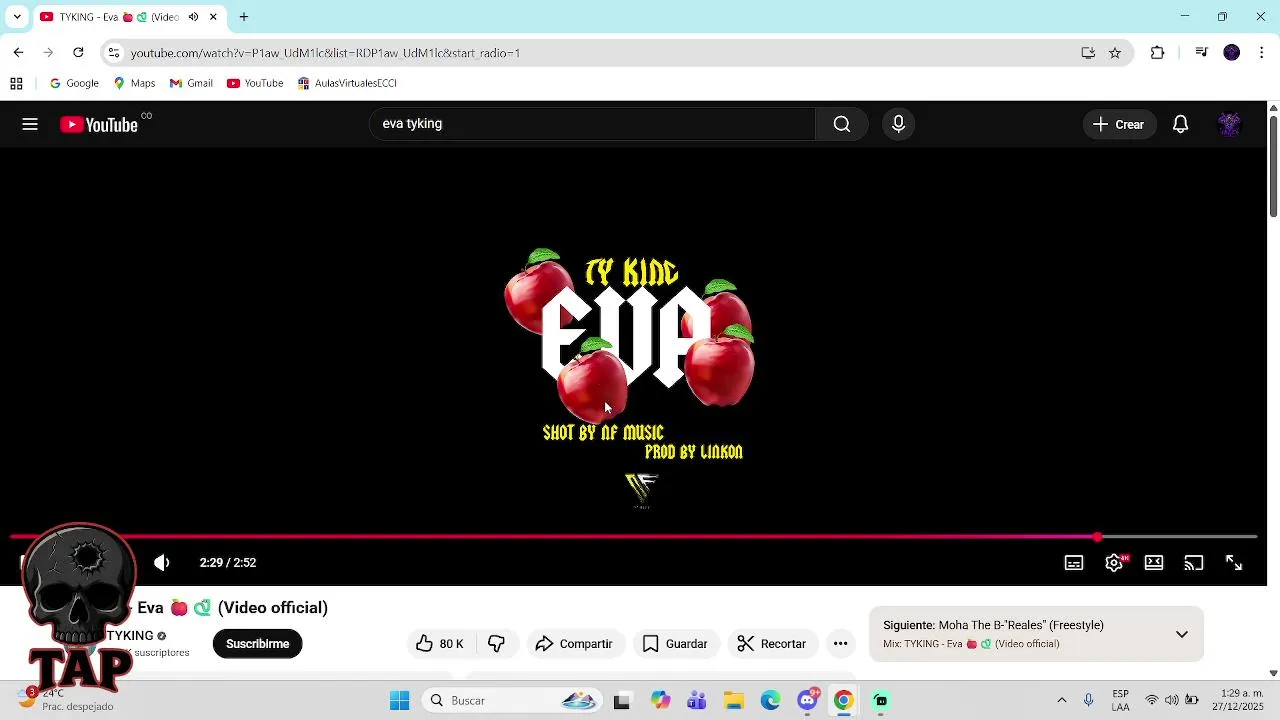Open Chrome extensions puzzle icon
This screenshot has height=720, width=1280.
click(x=1157, y=53)
